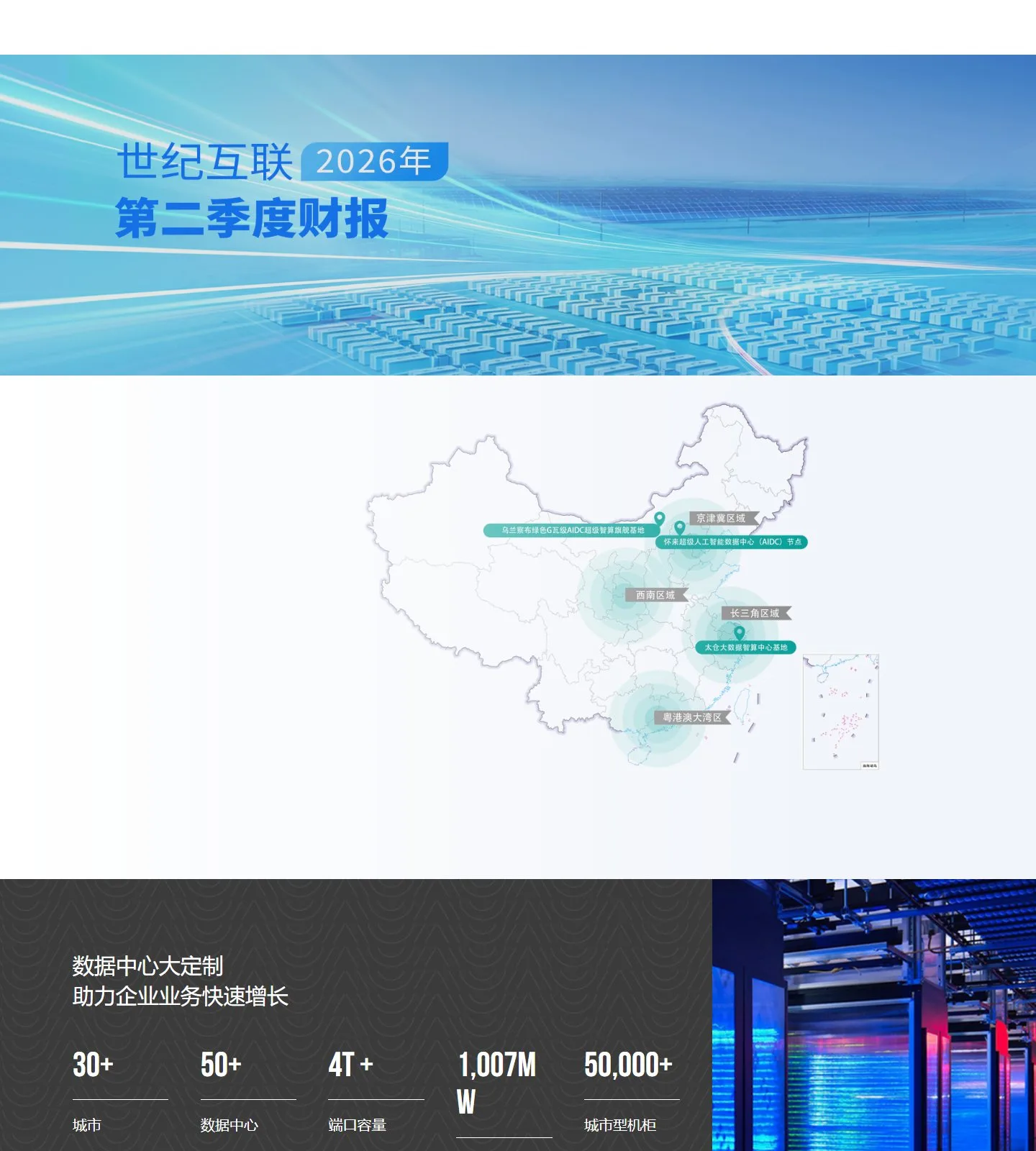Click the 50,000+ statistic

click(628, 1065)
